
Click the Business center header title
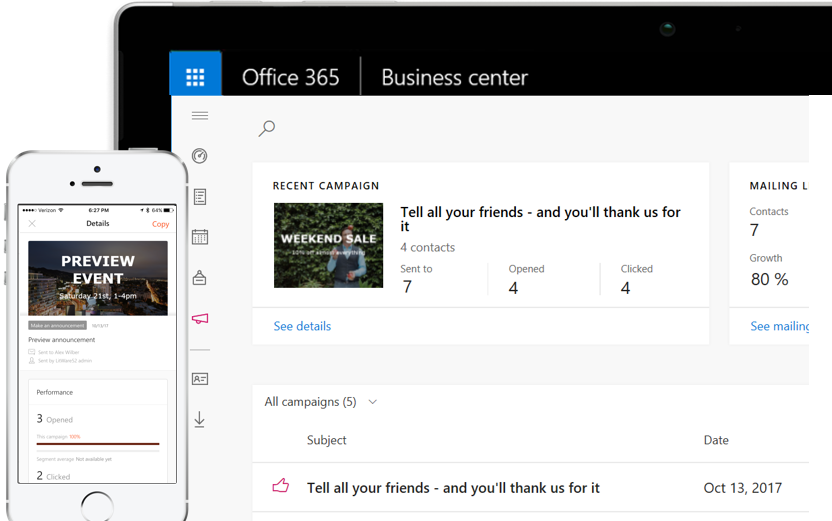(x=455, y=77)
